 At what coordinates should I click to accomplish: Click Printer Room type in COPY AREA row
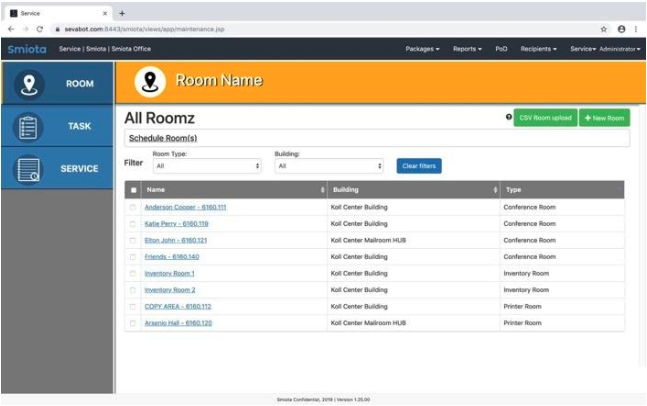tap(522, 307)
